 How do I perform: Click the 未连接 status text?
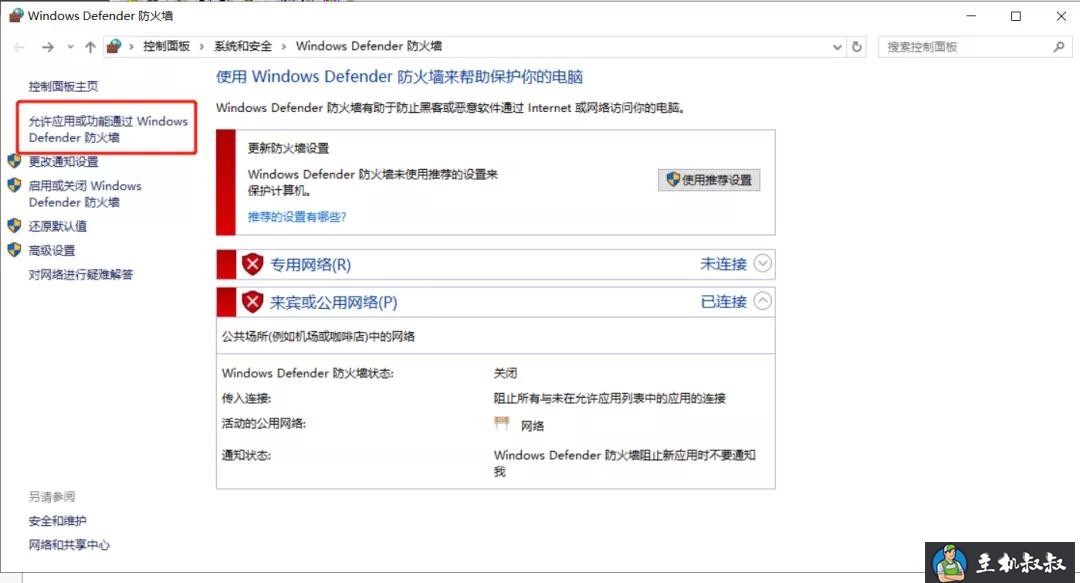723,264
